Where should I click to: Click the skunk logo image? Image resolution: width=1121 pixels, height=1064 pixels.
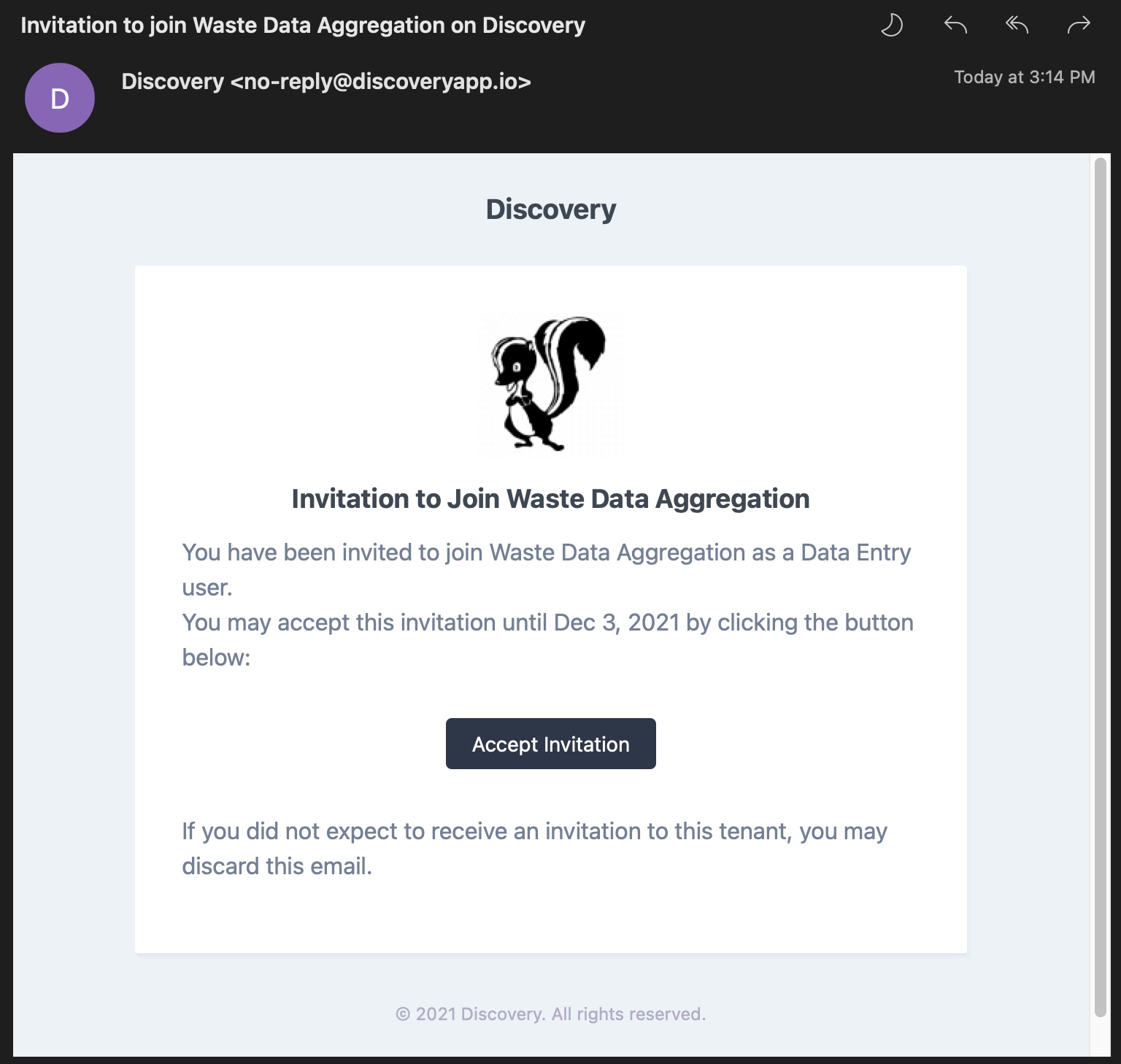point(551,385)
